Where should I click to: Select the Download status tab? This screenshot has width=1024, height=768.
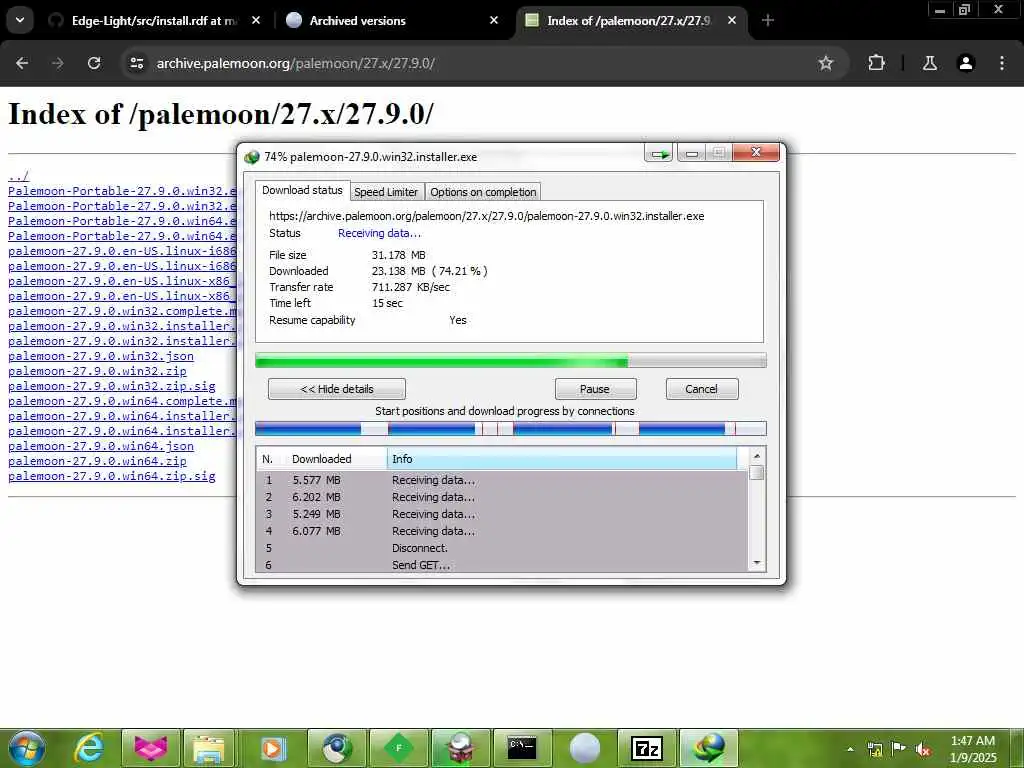click(x=302, y=190)
